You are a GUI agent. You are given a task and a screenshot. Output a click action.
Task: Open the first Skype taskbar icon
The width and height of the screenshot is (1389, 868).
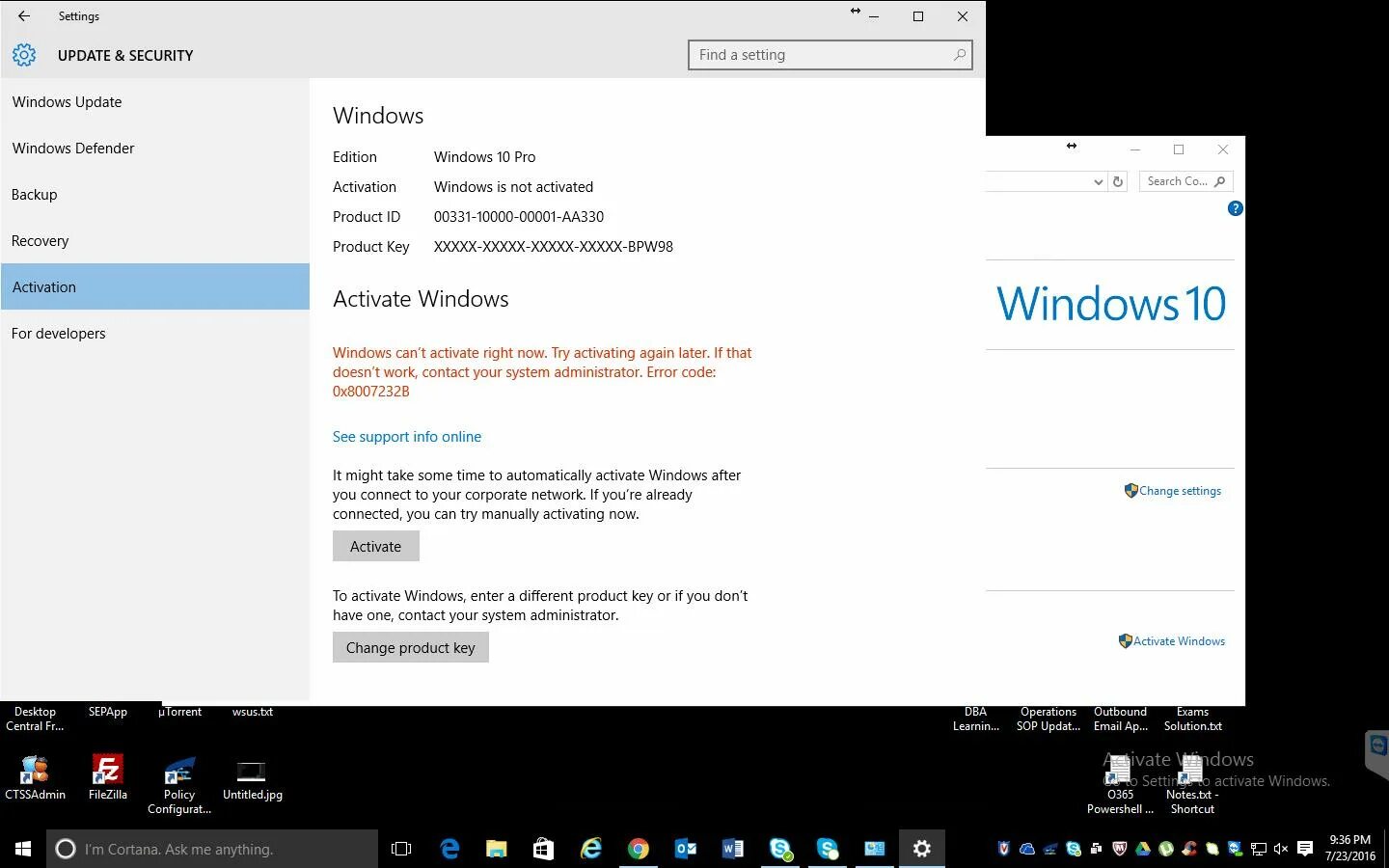[x=780, y=849]
